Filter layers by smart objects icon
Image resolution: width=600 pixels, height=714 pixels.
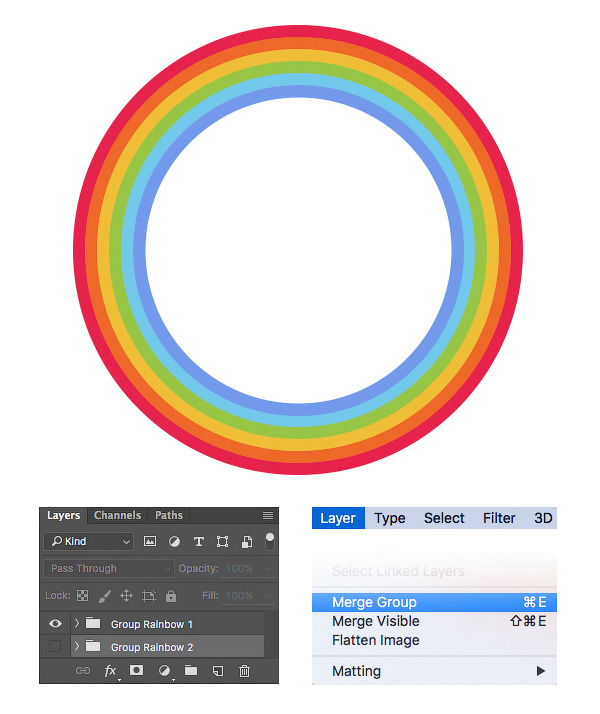[247, 541]
